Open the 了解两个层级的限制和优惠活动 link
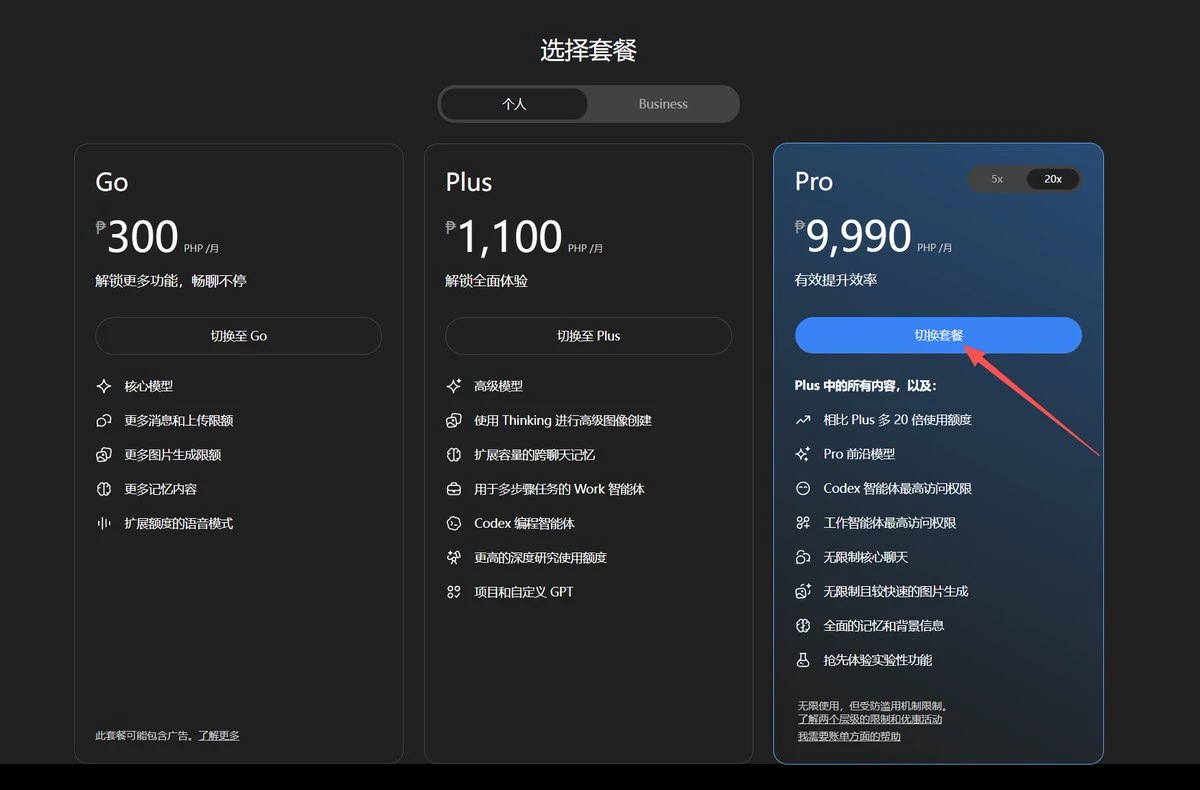The height and width of the screenshot is (790, 1200). click(870, 719)
